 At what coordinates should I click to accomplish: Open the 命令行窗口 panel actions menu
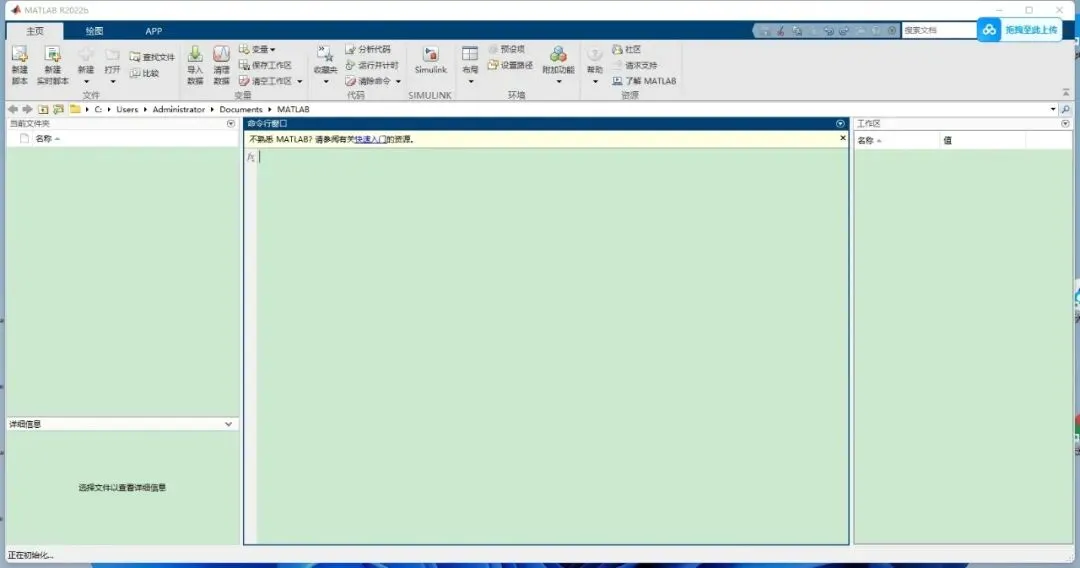840,124
